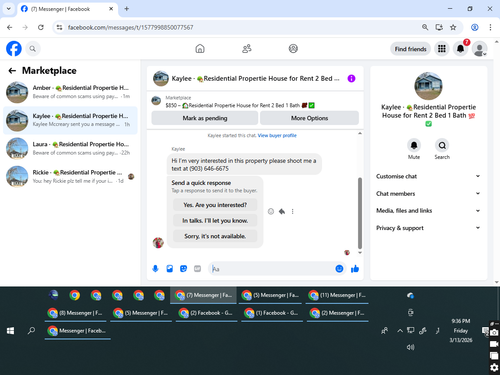The height and width of the screenshot is (375, 500).
Task: Open the Menu grid icon
Action: [442, 49]
